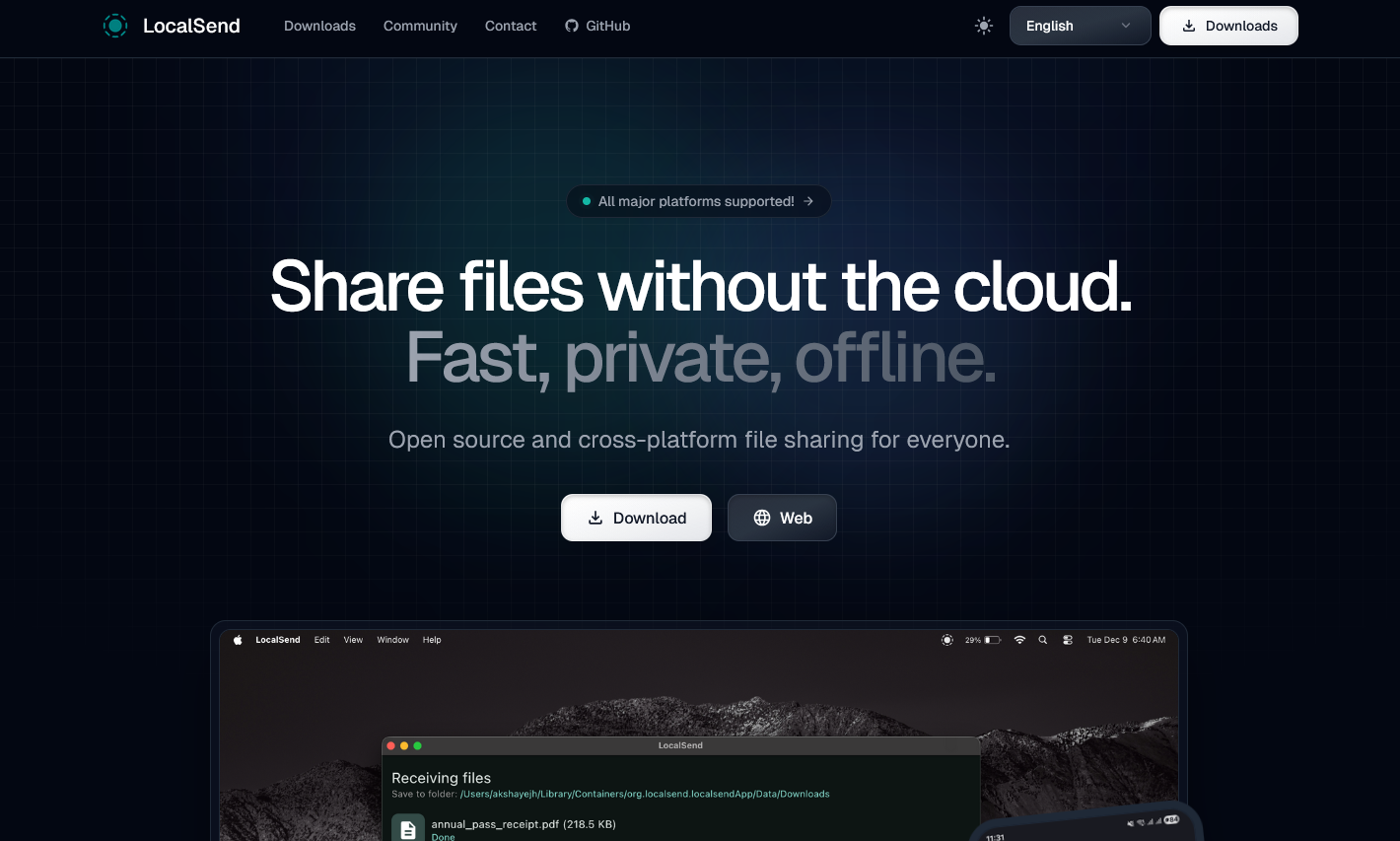Click the LocalSend logo icon

115,26
